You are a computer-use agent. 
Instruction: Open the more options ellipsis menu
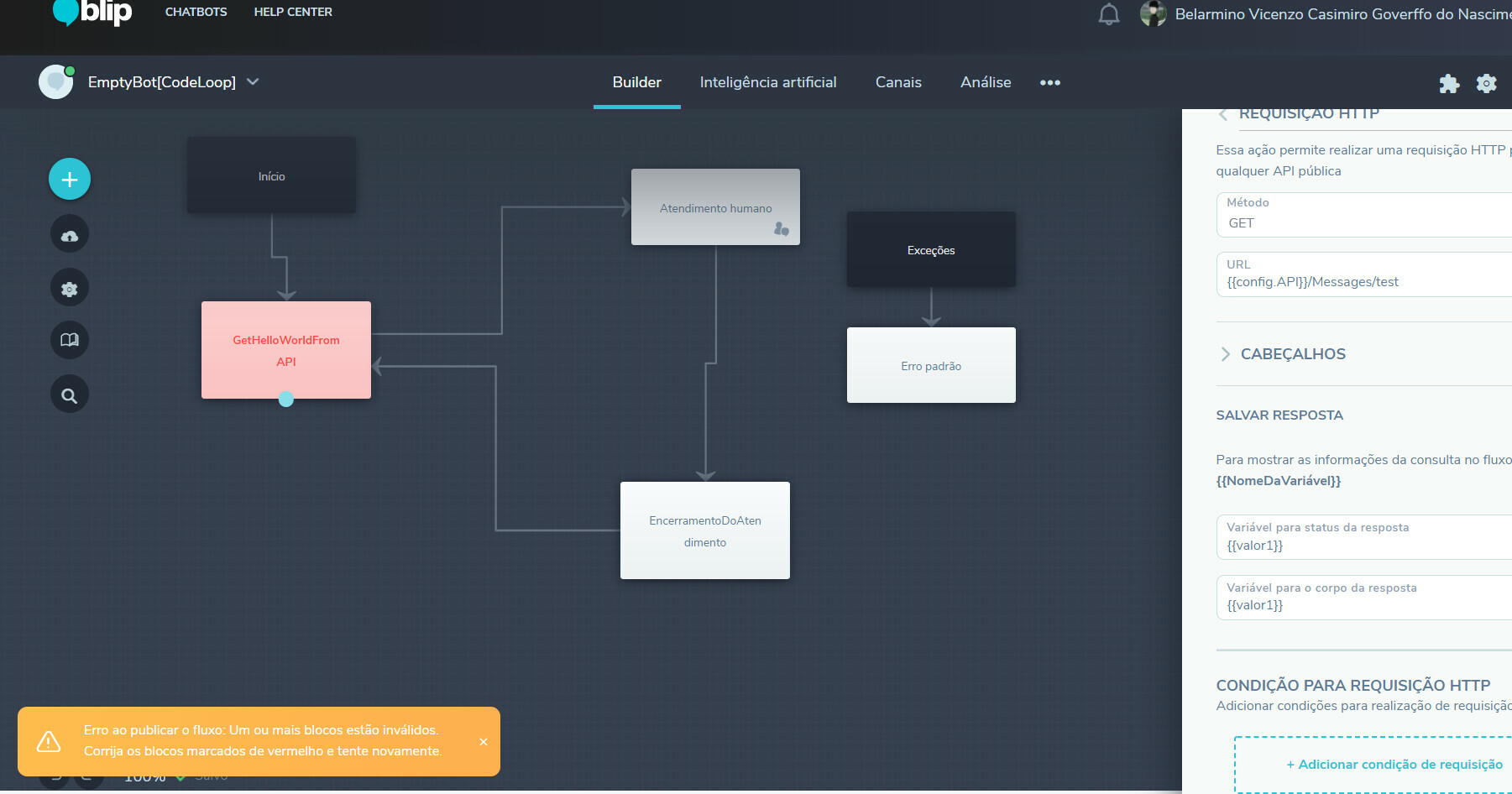(1050, 82)
